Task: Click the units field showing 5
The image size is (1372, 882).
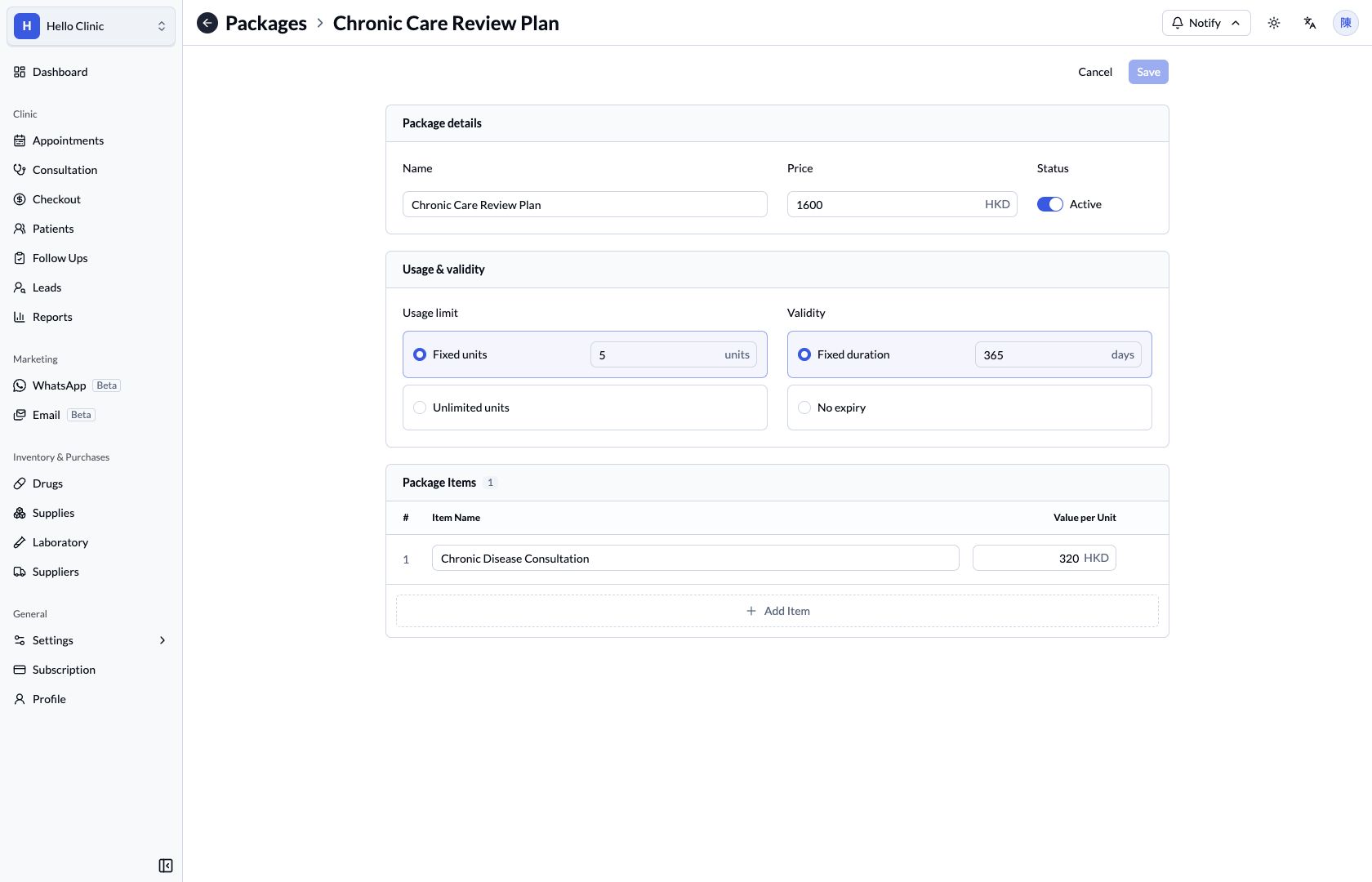Action: [674, 354]
